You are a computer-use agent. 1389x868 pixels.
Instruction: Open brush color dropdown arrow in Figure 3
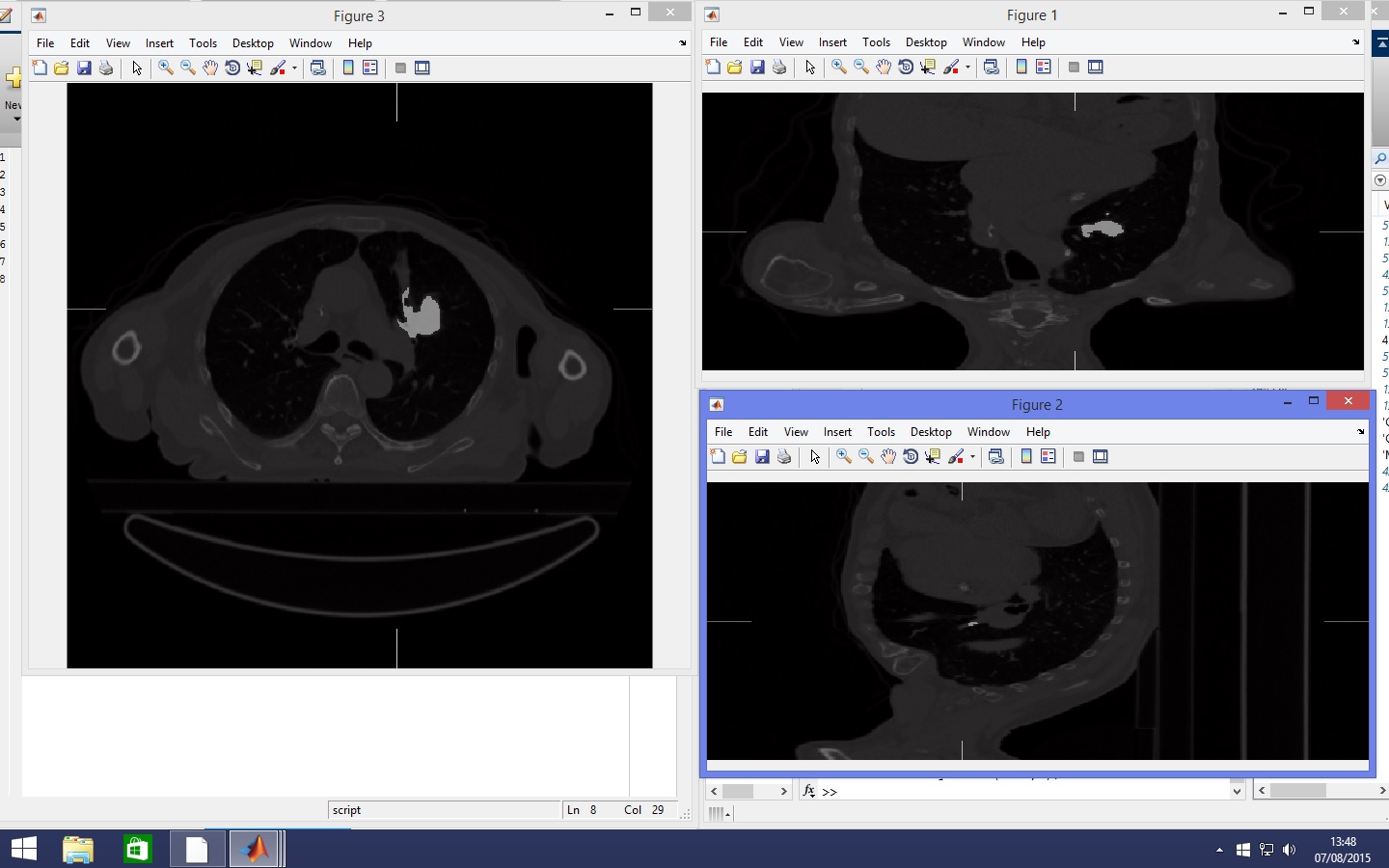294,68
